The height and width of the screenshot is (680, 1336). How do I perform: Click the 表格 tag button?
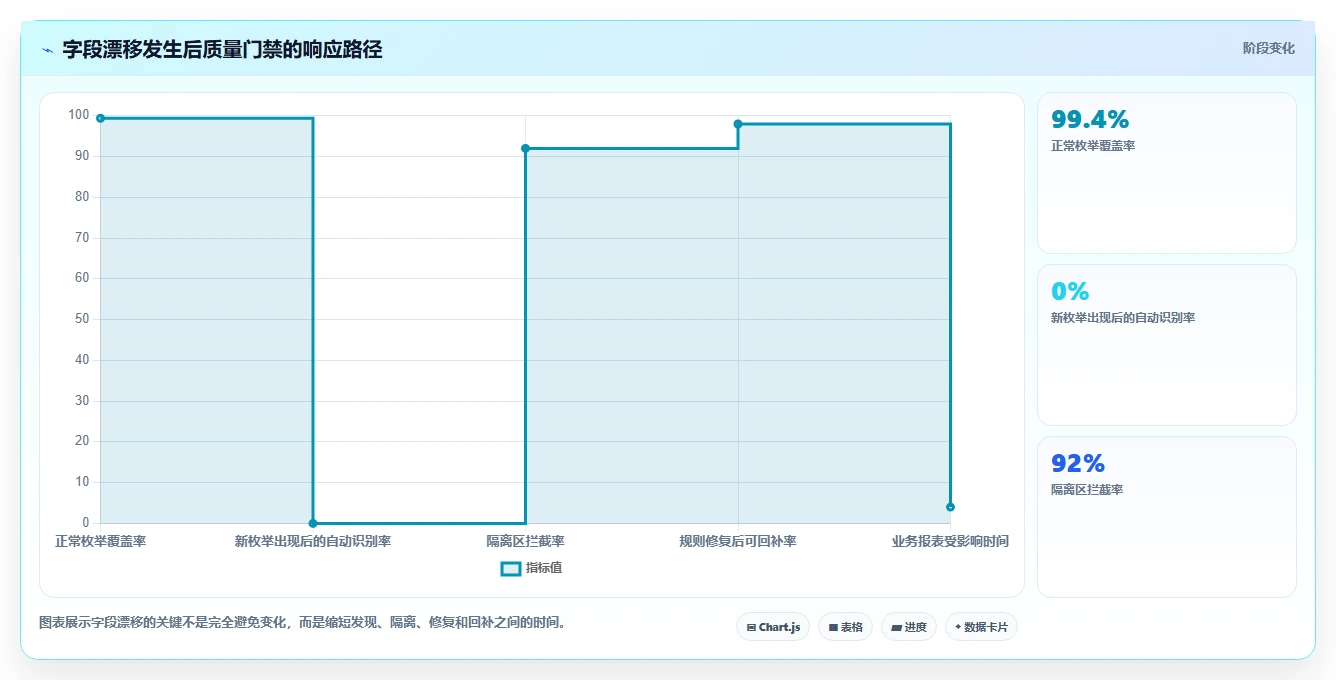pyautogui.click(x=845, y=627)
